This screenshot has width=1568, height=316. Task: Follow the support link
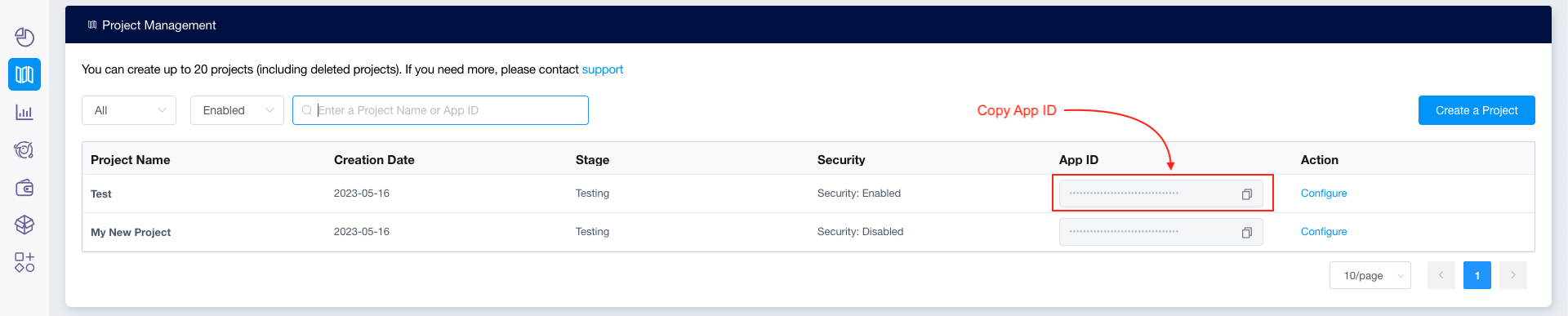pyautogui.click(x=603, y=69)
